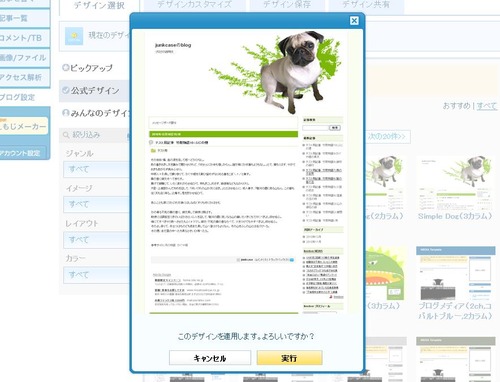Open 画像/ファイル in the sidebar
500x382 pixels.
click(24, 58)
